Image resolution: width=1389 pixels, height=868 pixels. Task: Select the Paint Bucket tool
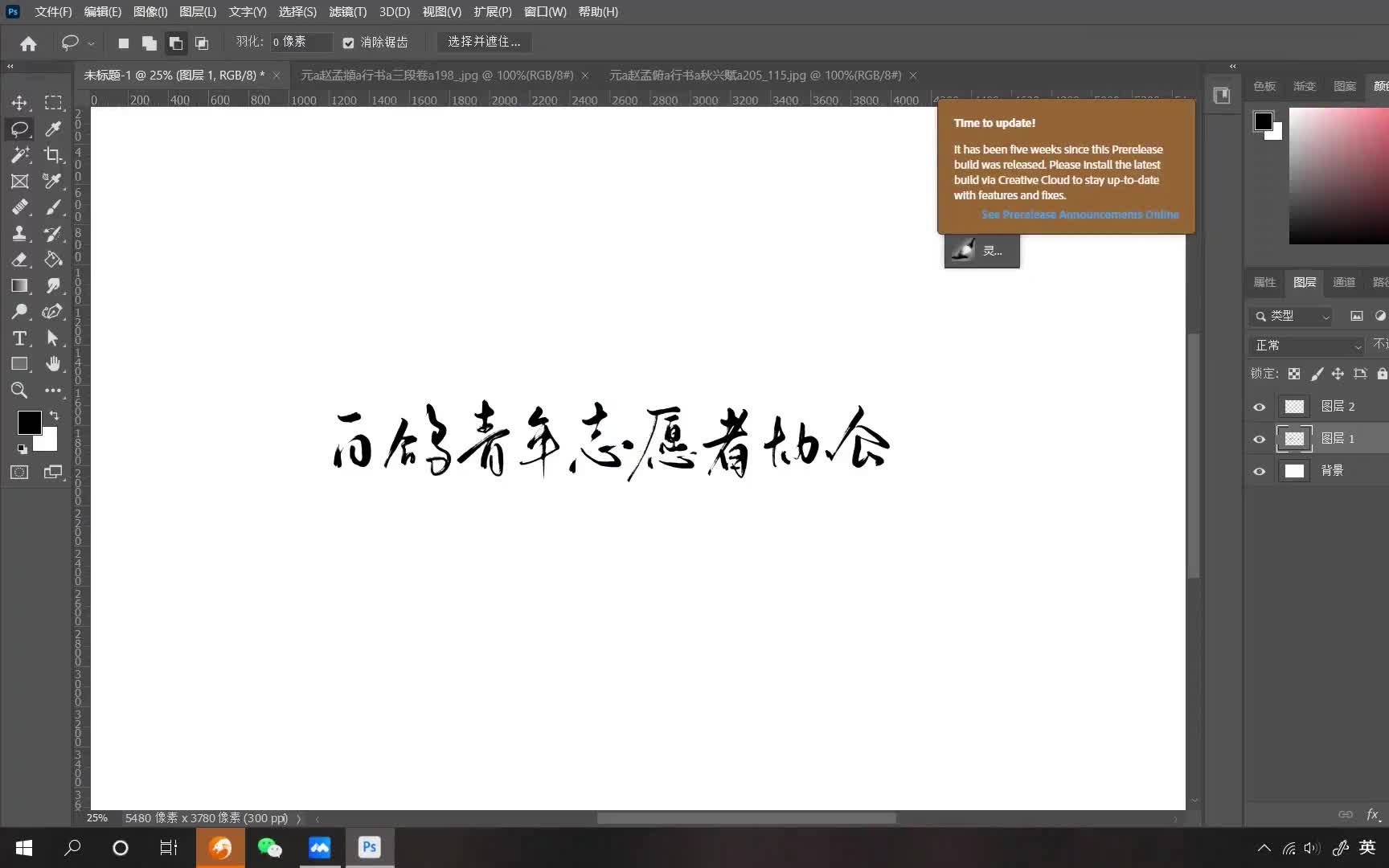53,260
